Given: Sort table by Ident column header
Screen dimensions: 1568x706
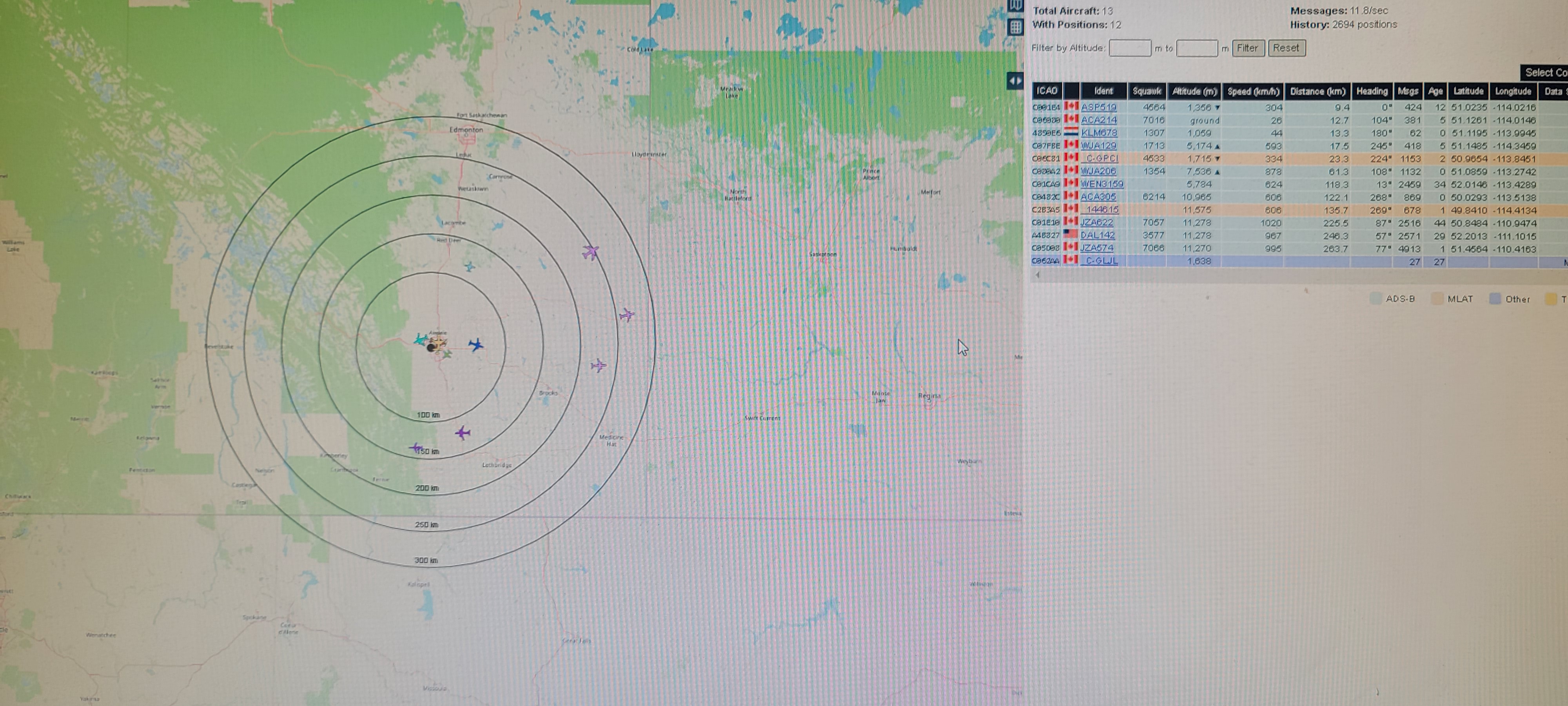Looking at the screenshot, I should (1103, 91).
